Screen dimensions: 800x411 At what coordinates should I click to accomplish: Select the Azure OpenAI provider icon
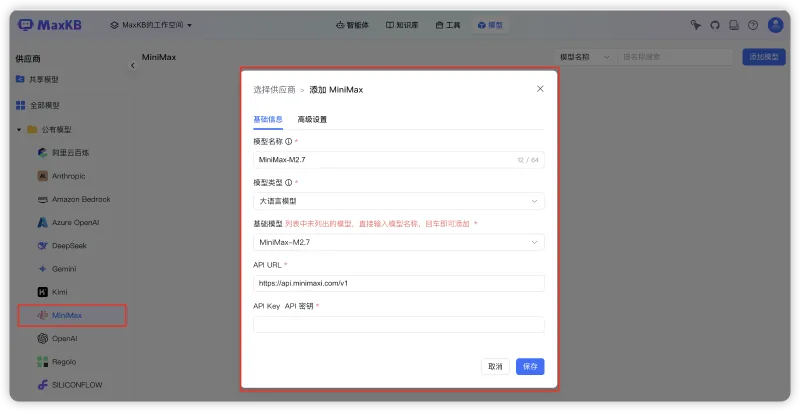click(x=43, y=222)
